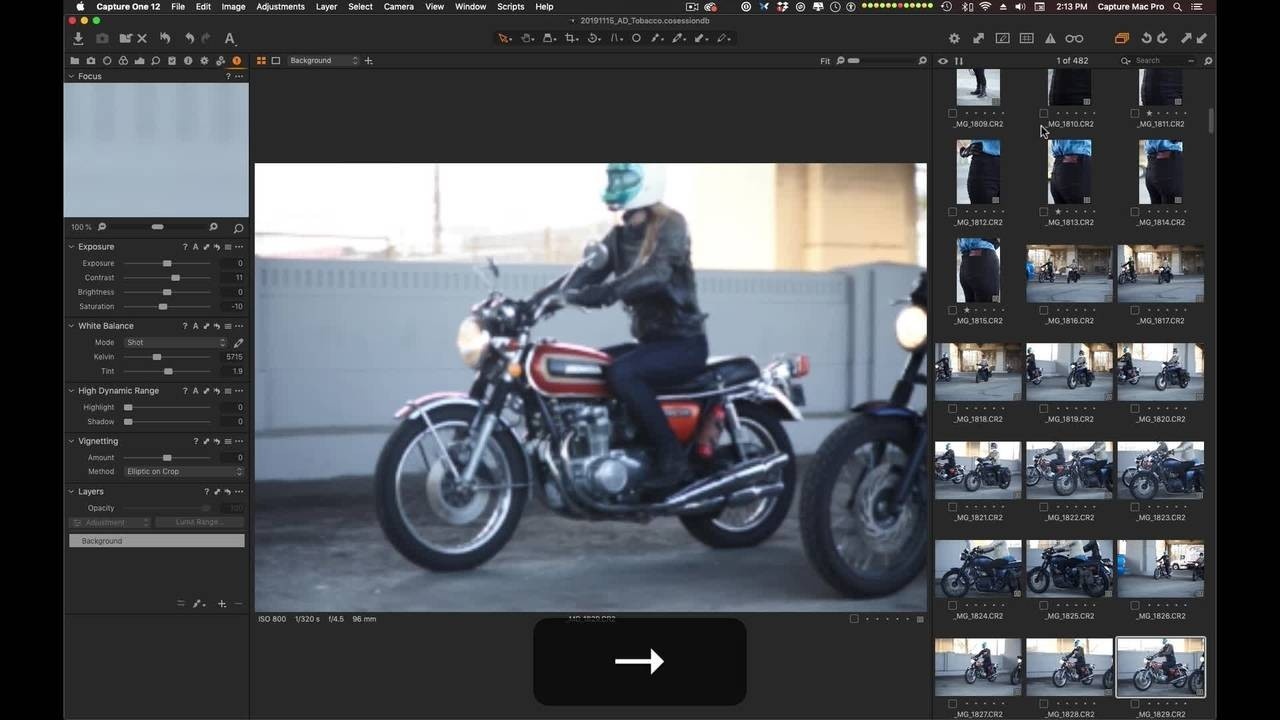Click the Contrast slider handle
This screenshot has width=1280, height=720.
pos(175,278)
